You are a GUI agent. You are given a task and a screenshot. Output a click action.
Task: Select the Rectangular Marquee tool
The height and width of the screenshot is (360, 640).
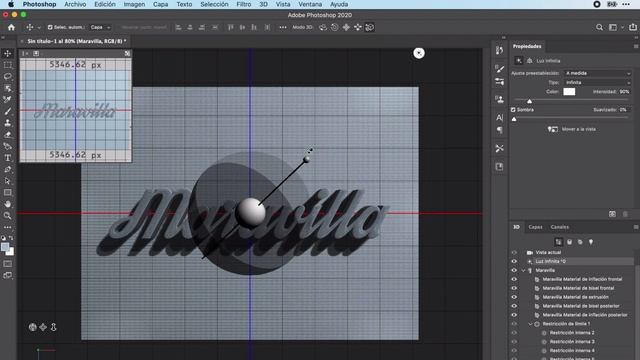pyautogui.click(x=7, y=65)
